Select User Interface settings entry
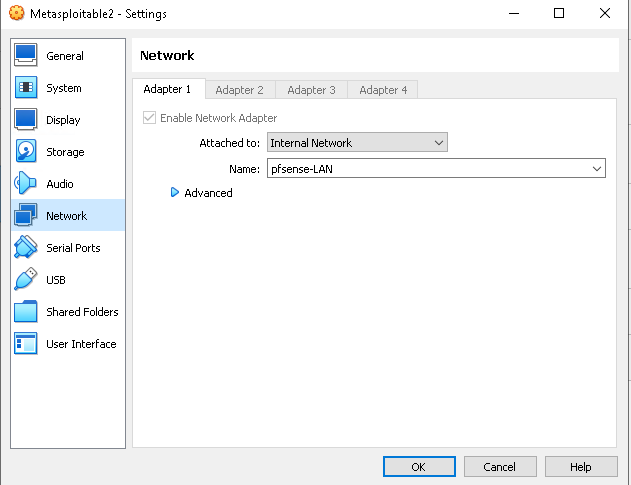Viewport: 631px width, 485px height. [68, 344]
